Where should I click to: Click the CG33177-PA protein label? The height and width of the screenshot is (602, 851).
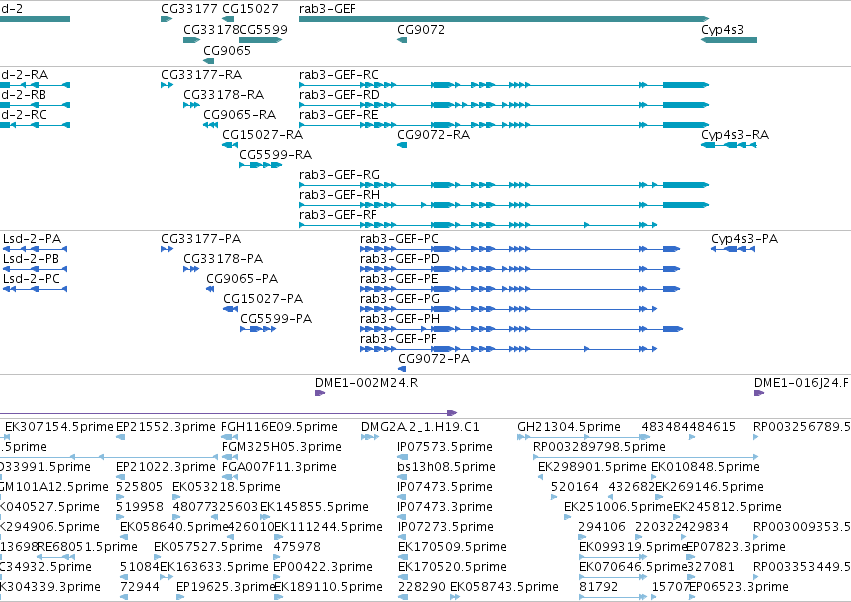coord(201,239)
